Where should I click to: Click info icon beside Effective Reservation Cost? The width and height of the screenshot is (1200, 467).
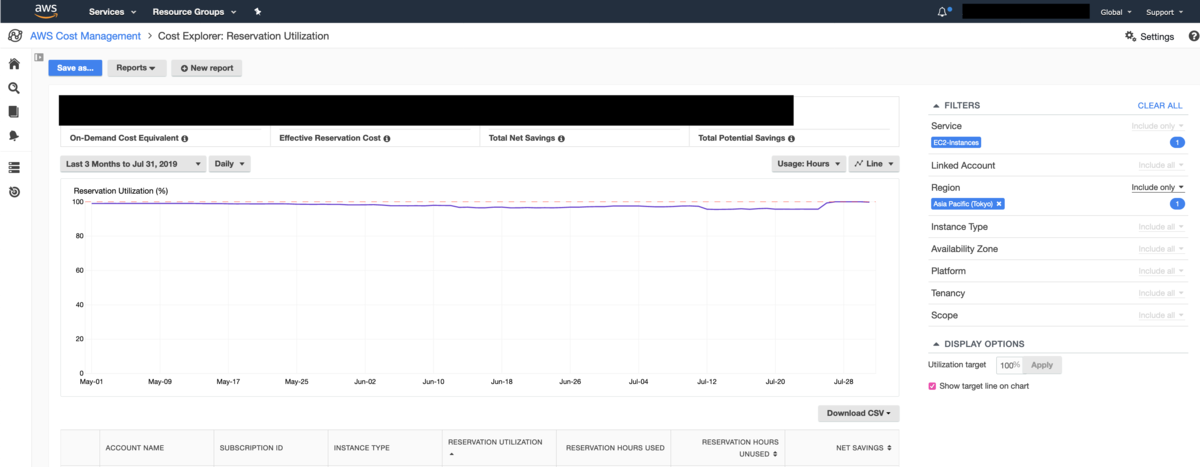pyautogui.click(x=387, y=139)
